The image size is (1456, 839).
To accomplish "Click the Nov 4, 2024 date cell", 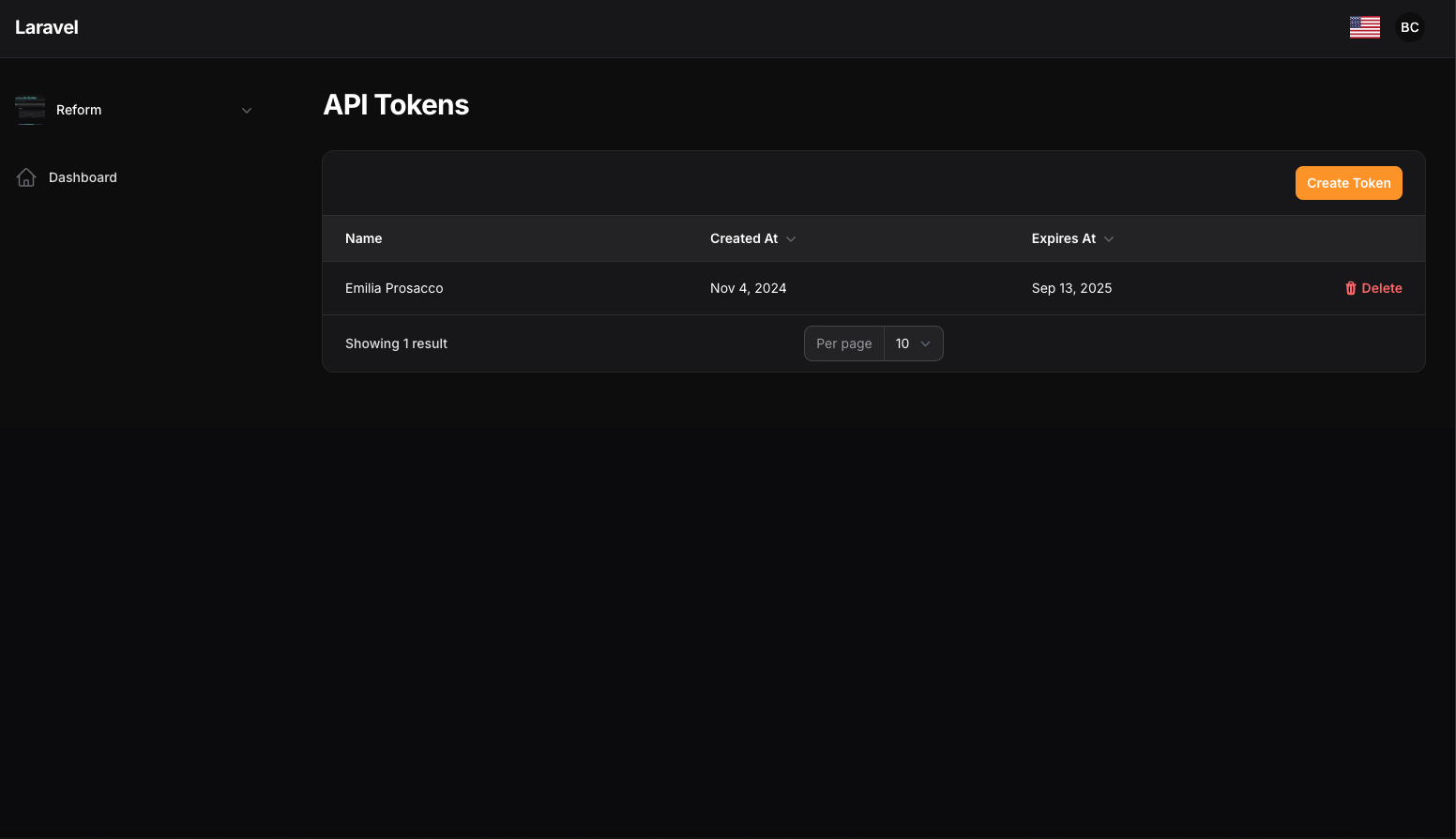I will point(749,288).
